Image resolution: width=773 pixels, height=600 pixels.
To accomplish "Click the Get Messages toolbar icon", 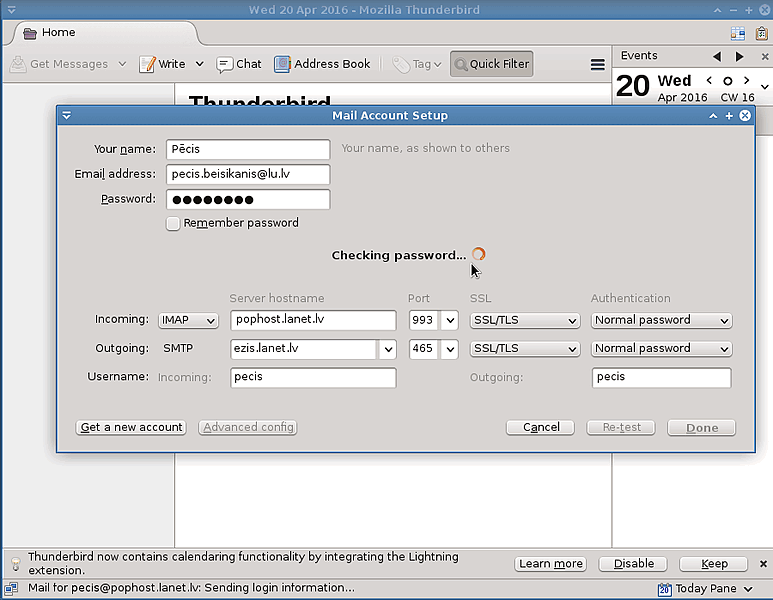I will (19, 64).
